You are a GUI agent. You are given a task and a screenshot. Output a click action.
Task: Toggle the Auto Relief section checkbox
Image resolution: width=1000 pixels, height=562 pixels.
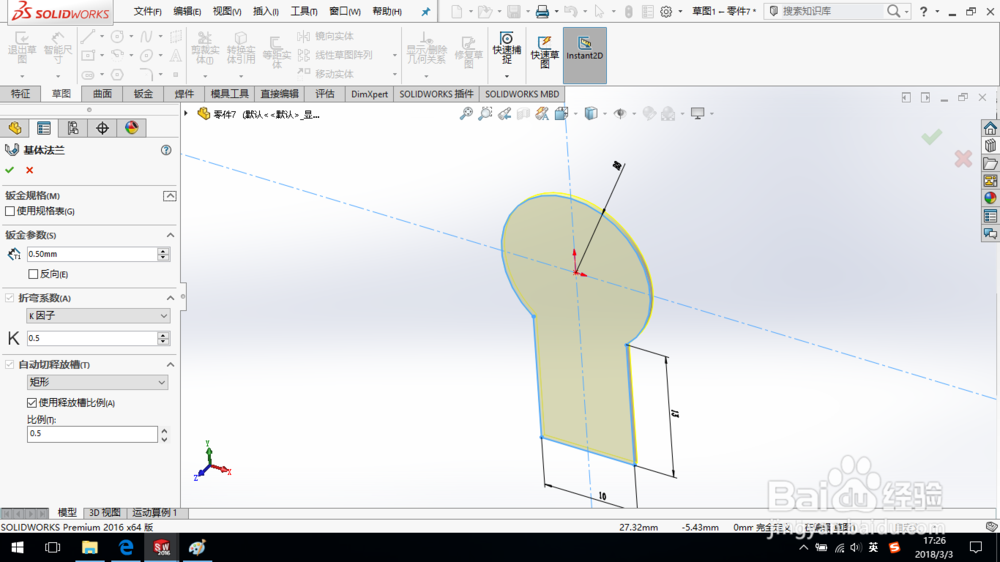[10, 365]
